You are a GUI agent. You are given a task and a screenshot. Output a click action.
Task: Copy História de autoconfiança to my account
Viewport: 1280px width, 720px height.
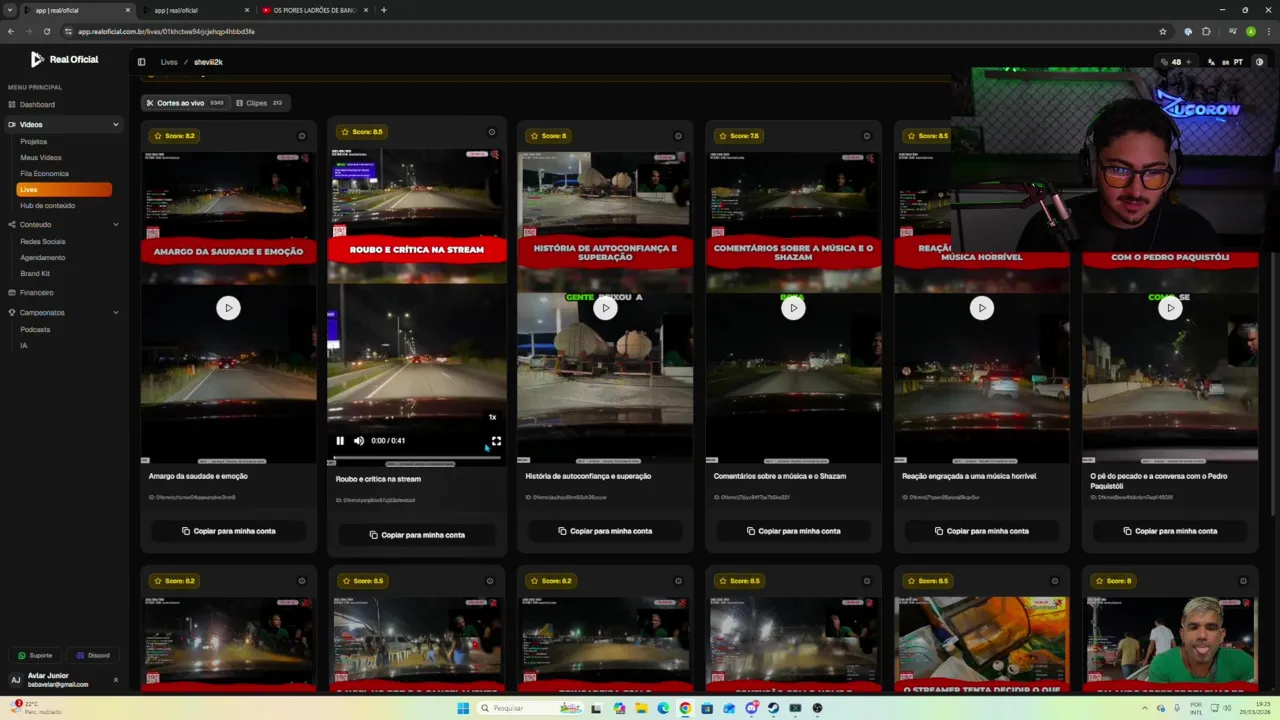(x=605, y=531)
